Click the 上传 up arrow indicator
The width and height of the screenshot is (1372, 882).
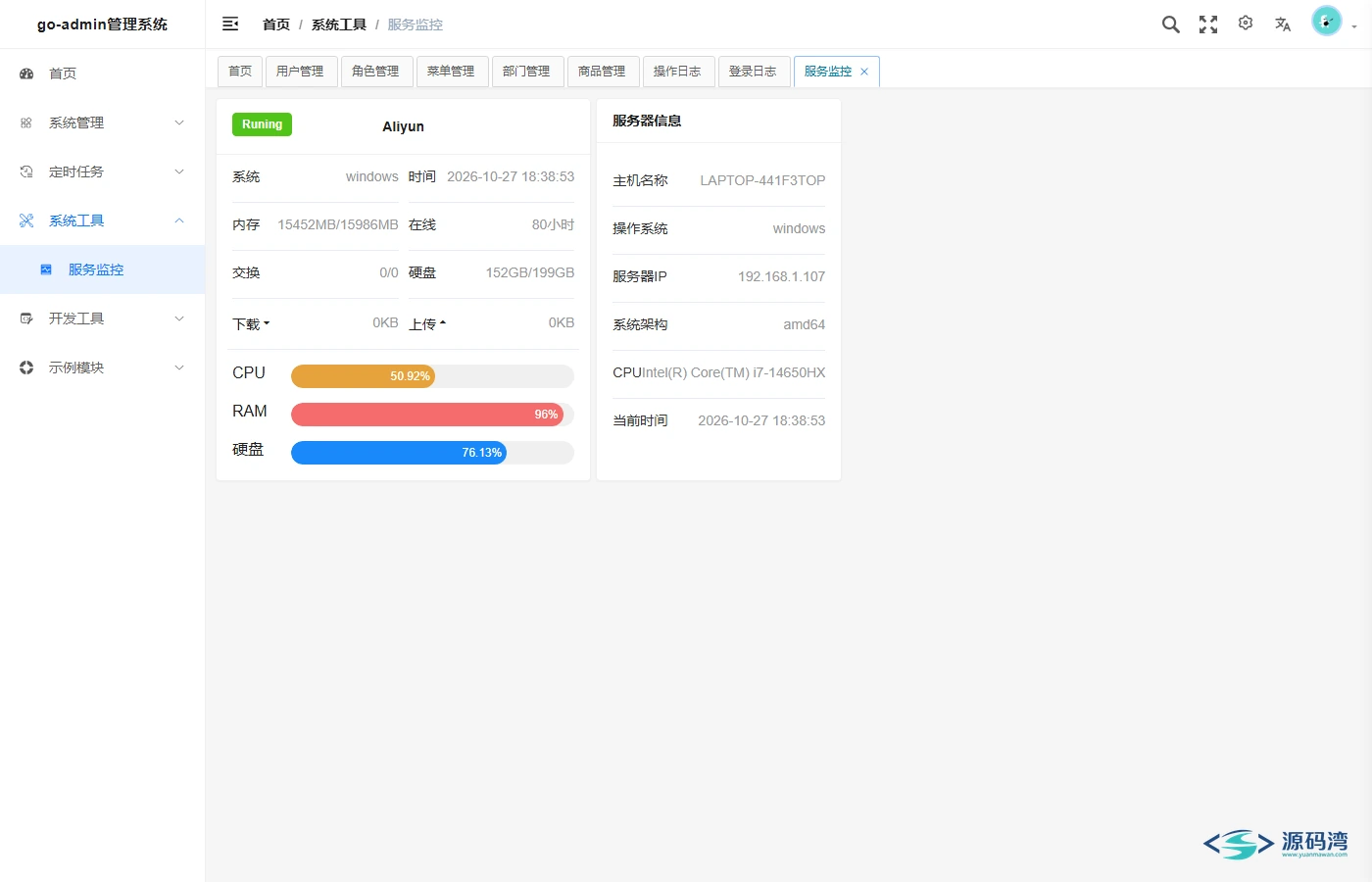click(x=443, y=322)
